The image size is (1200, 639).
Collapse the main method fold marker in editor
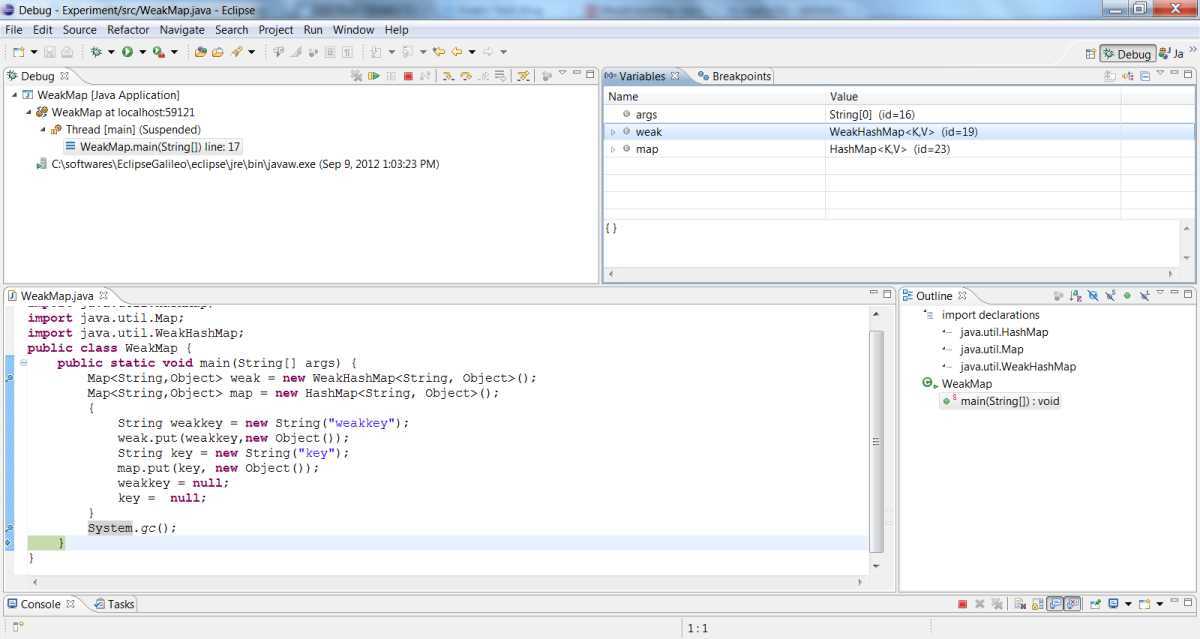[x=23, y=363]
